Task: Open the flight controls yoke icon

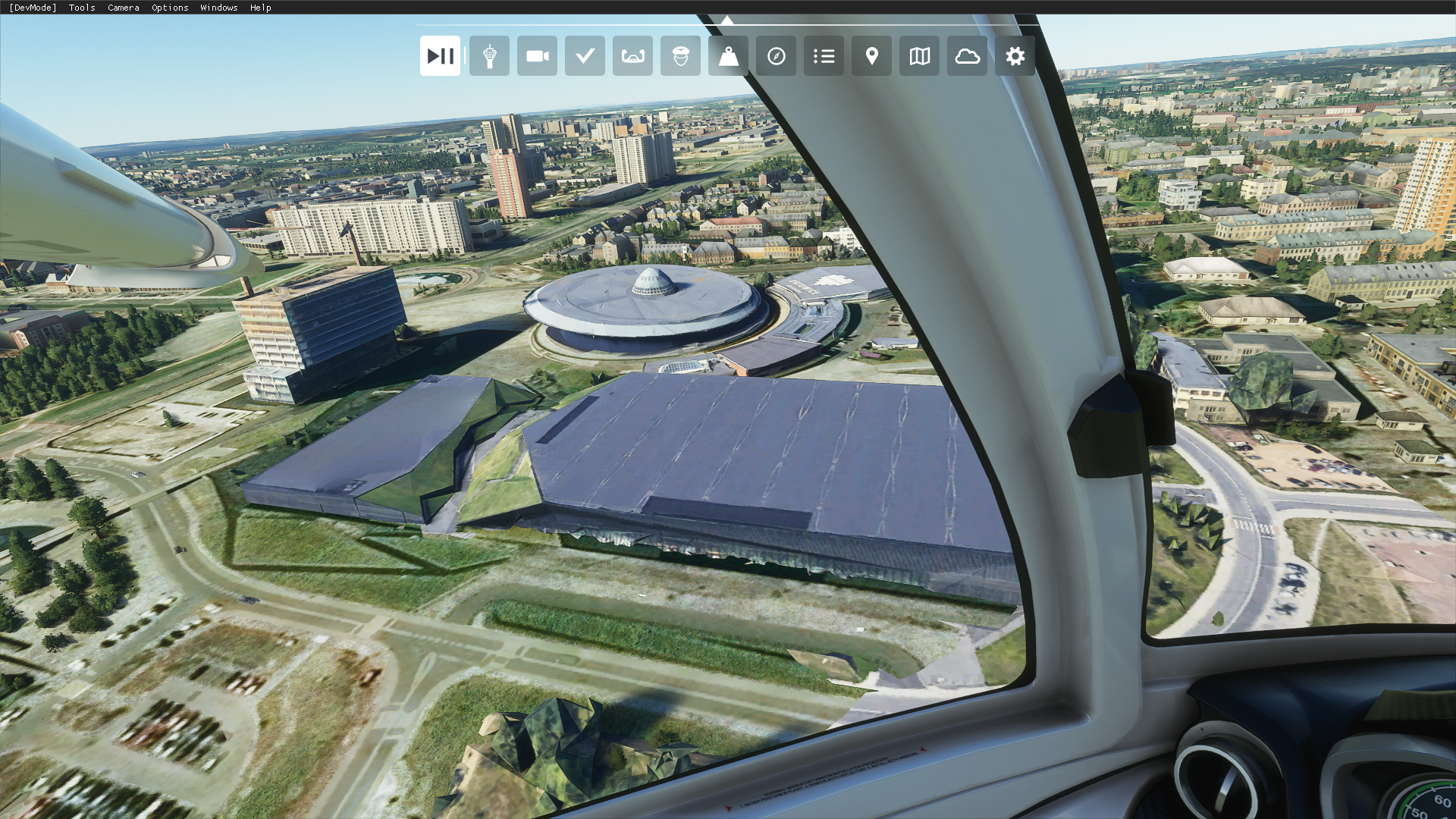Action: [x=632, y=56]
